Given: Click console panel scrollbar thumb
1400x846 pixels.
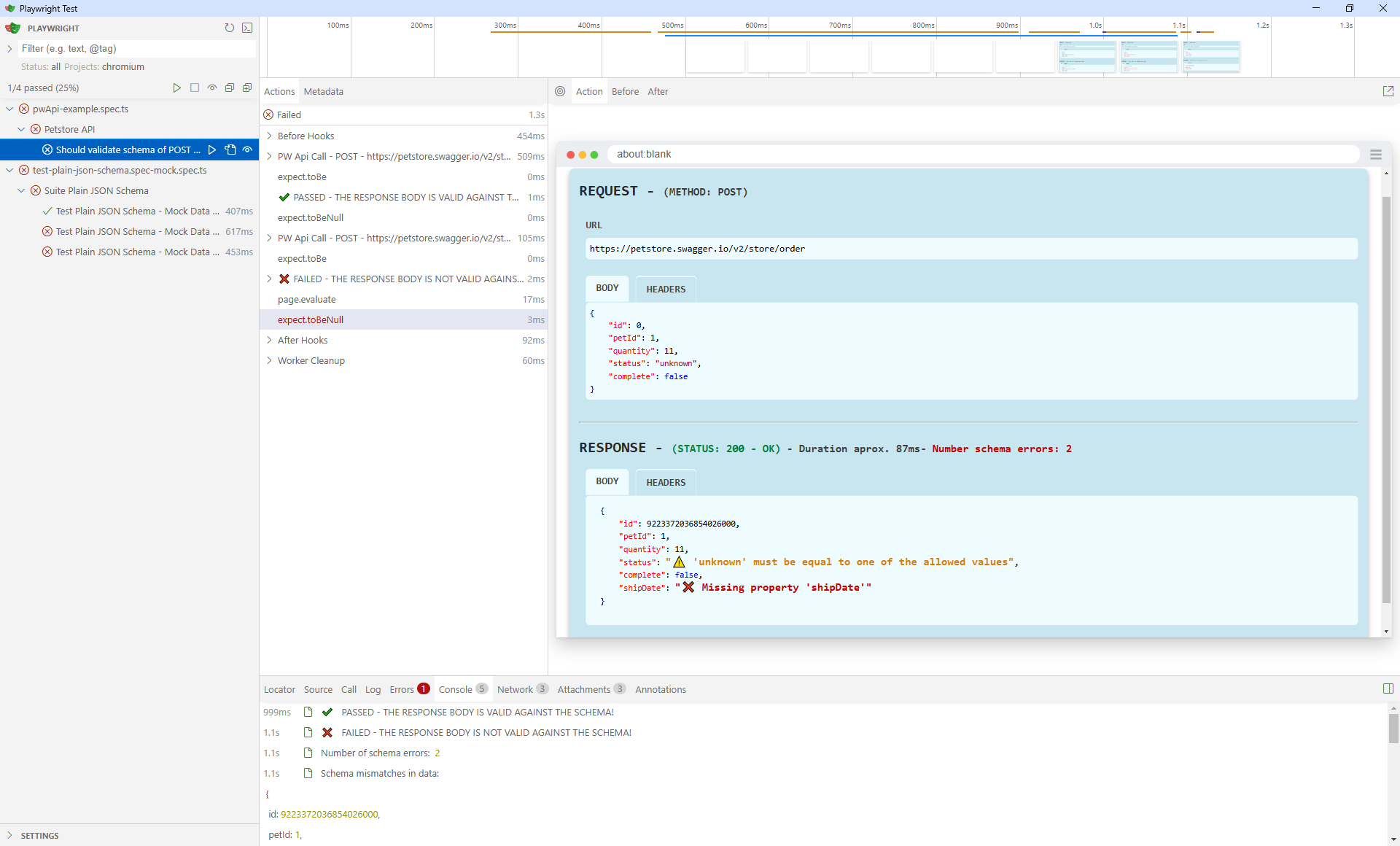Looking at the screenshot, I should click(1393, 728).
